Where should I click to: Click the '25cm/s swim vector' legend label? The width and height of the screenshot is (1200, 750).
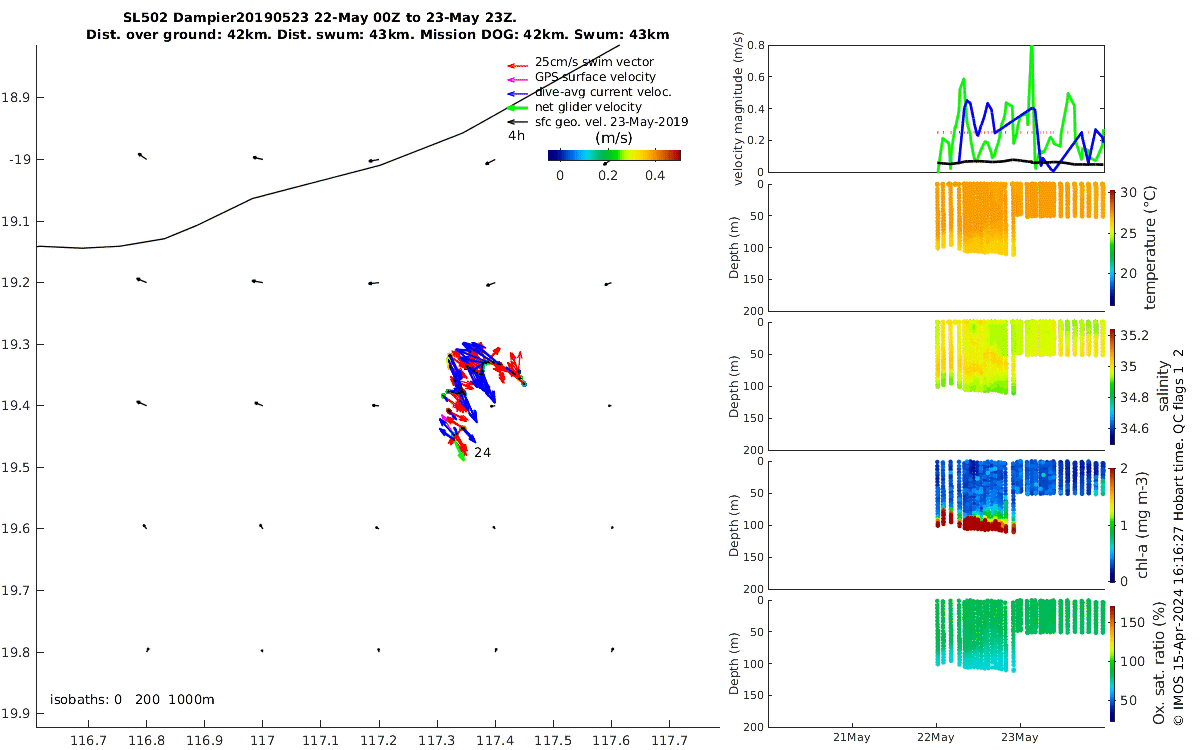(x=594, y=62)
